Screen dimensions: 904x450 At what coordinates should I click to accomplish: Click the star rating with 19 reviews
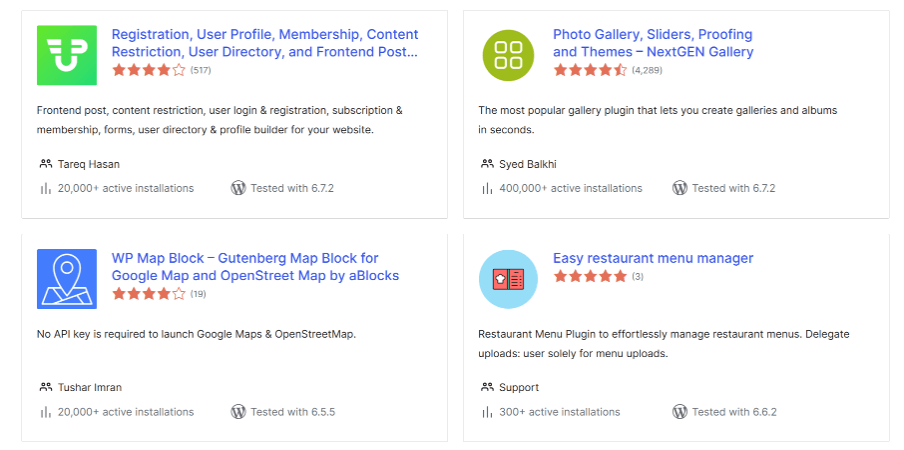pos(148,294)
